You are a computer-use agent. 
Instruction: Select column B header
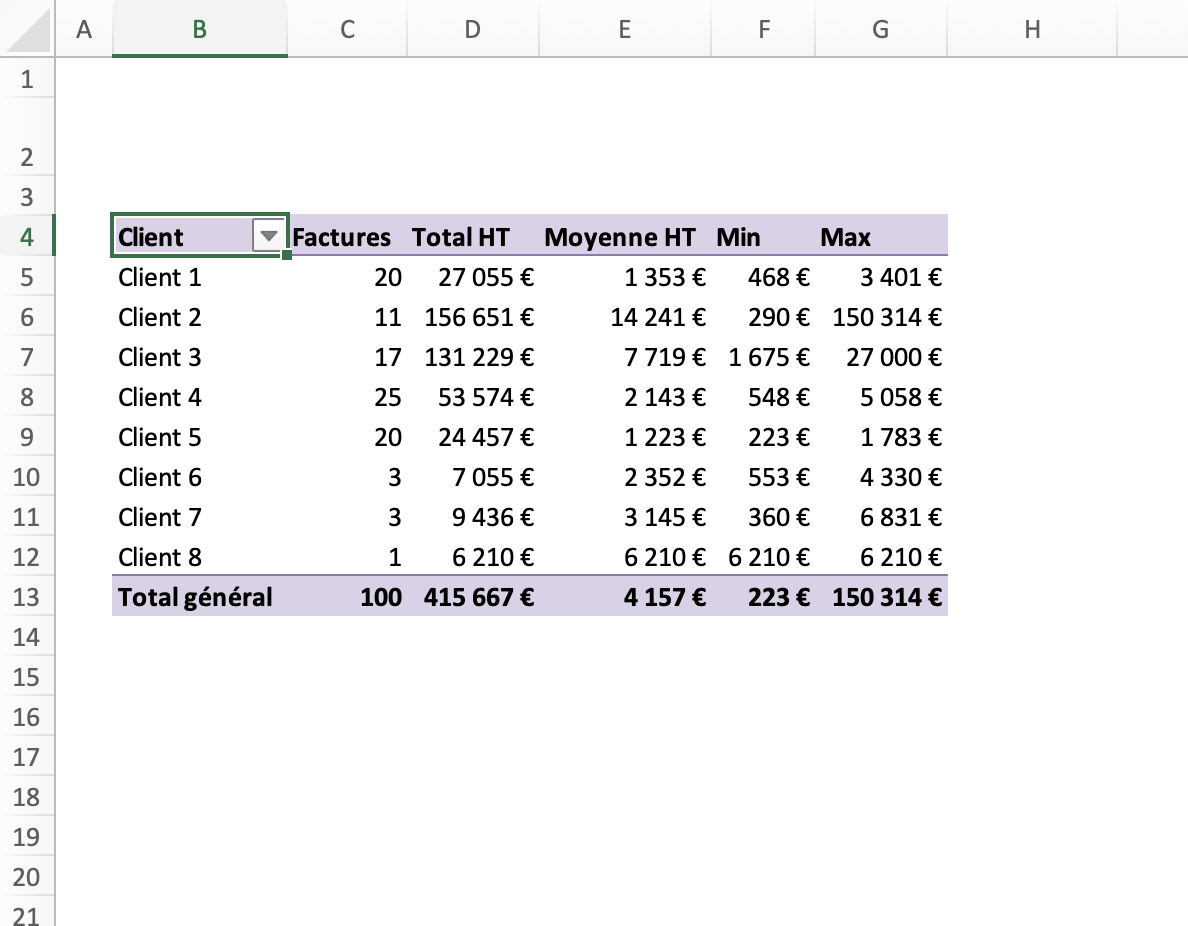pyautogui.click(x=199, y=29)
